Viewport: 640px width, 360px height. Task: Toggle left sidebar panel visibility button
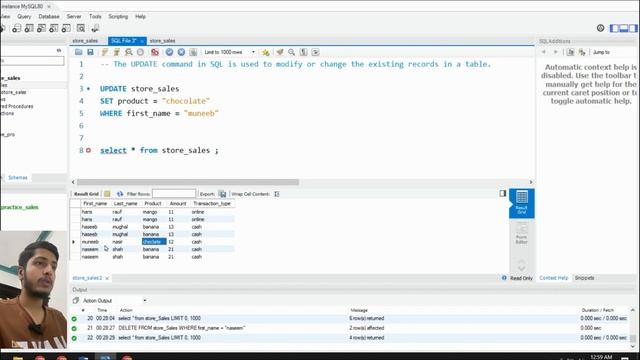tap(614, 28)
